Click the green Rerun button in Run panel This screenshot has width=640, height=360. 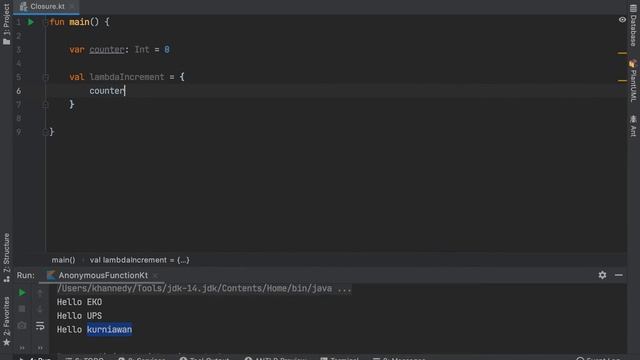click(22, 293)
